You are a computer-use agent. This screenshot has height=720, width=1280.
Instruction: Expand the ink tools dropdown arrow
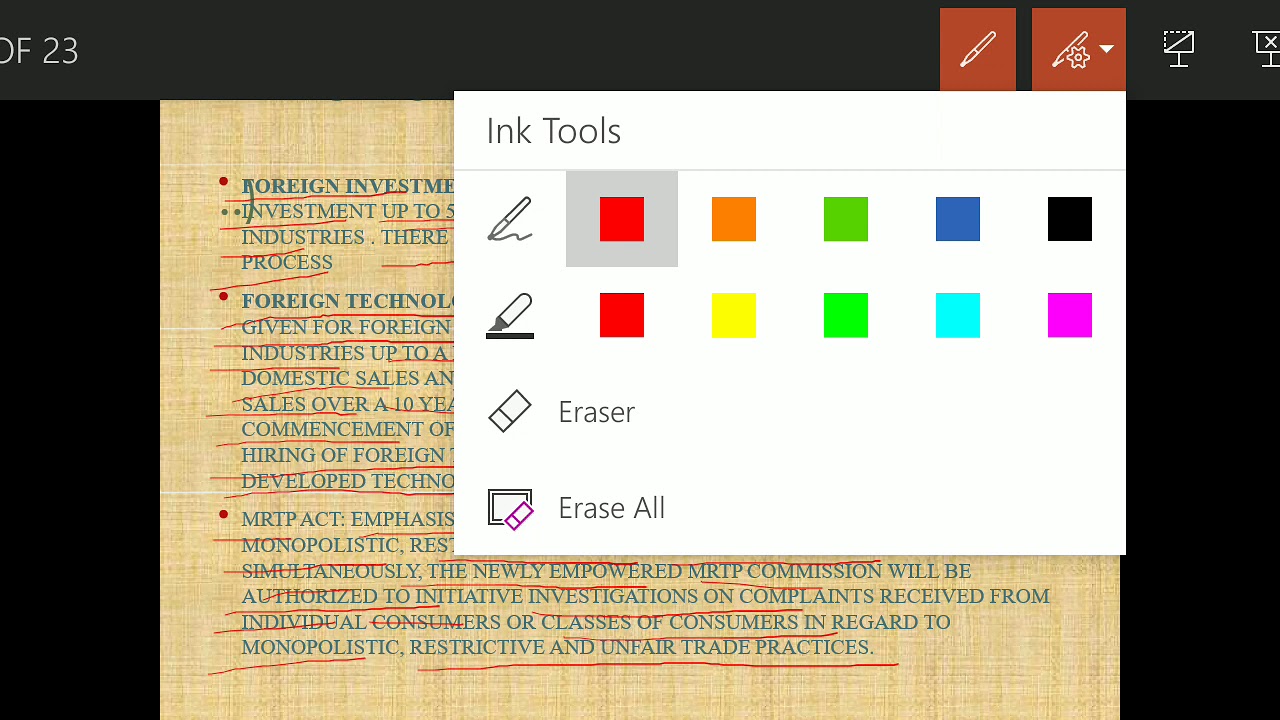tap(1106, 49)
